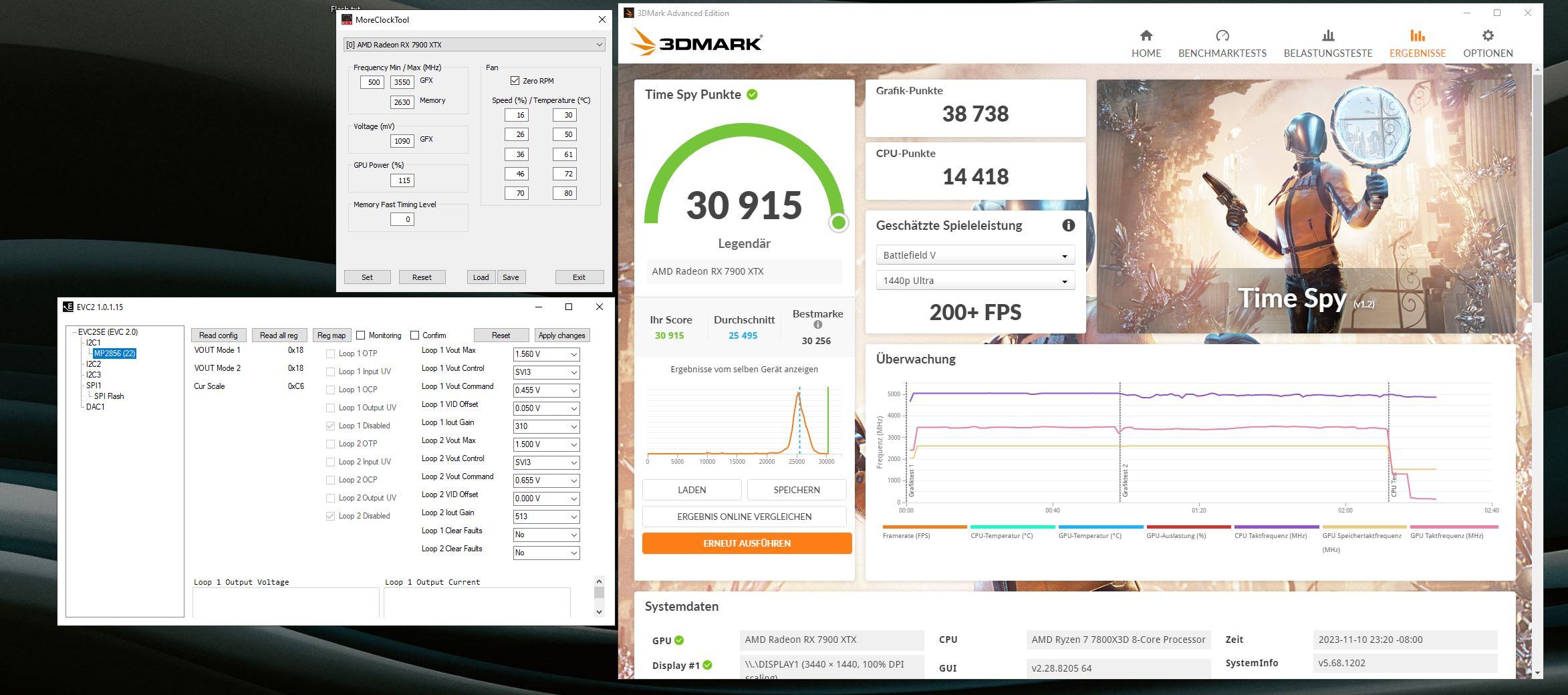
Task: Click the Save button in MoreClockTool
Action: pos(511,277)
